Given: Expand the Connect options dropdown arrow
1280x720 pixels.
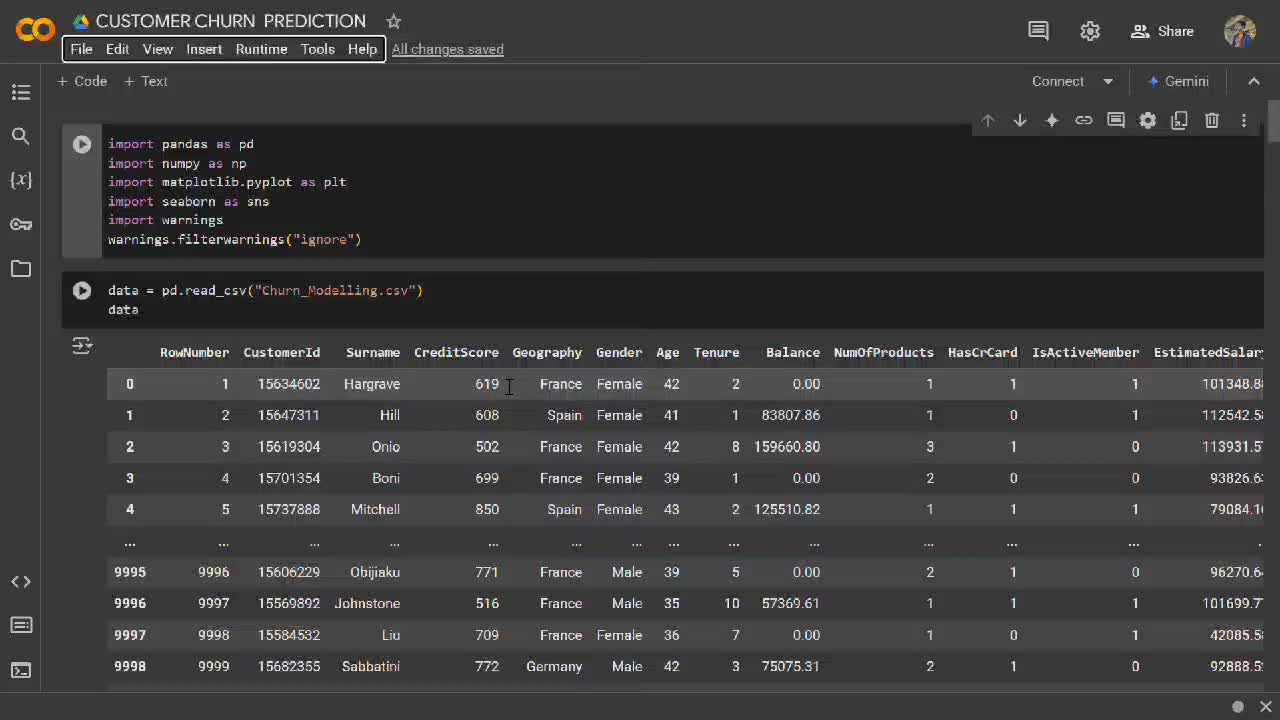Looking at the screenshot, I should coord(1108,81).
